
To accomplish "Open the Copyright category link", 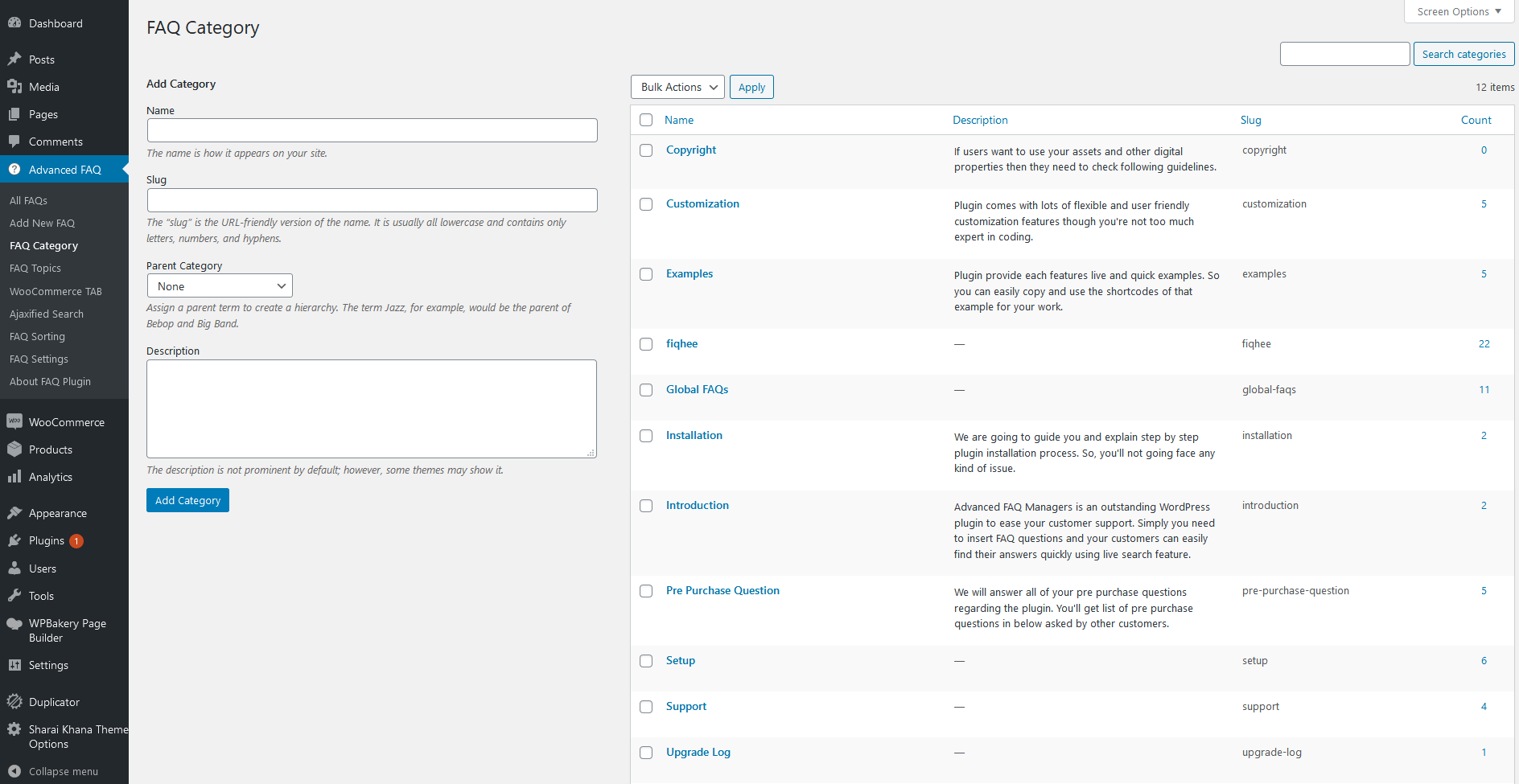I will coord(691,150).
